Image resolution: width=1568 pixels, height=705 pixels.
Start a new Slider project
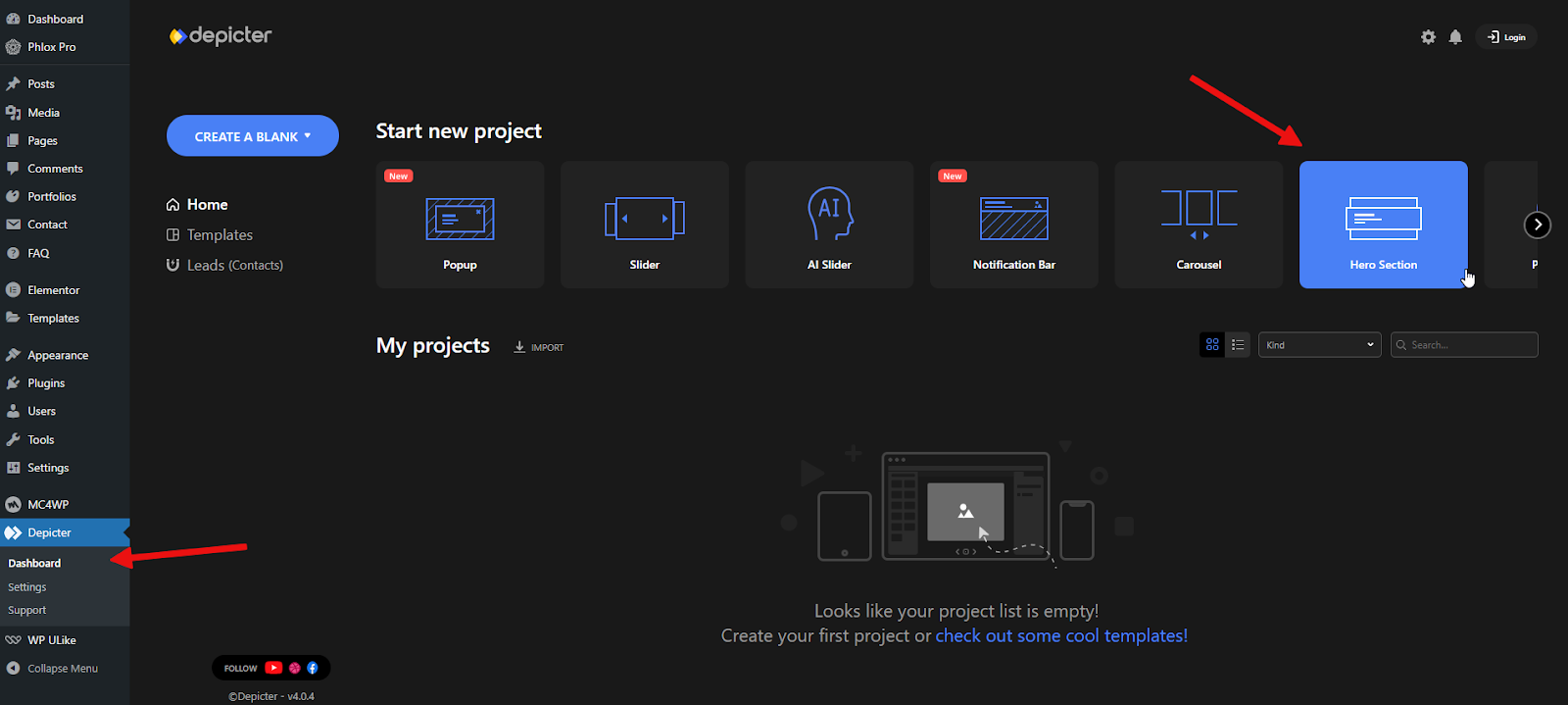[x=645, y=225]
